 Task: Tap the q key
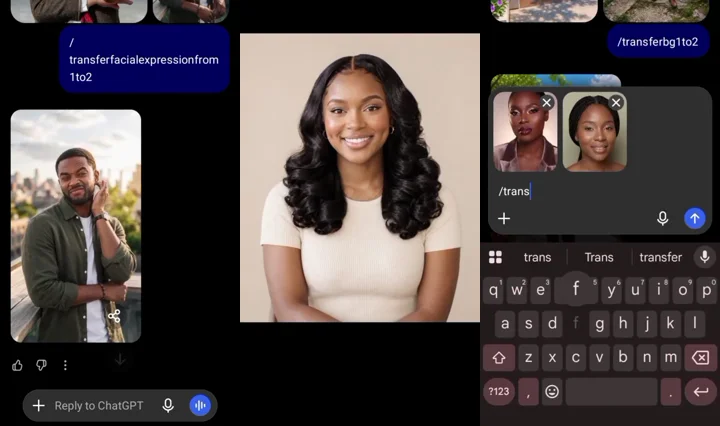[493, 290]
